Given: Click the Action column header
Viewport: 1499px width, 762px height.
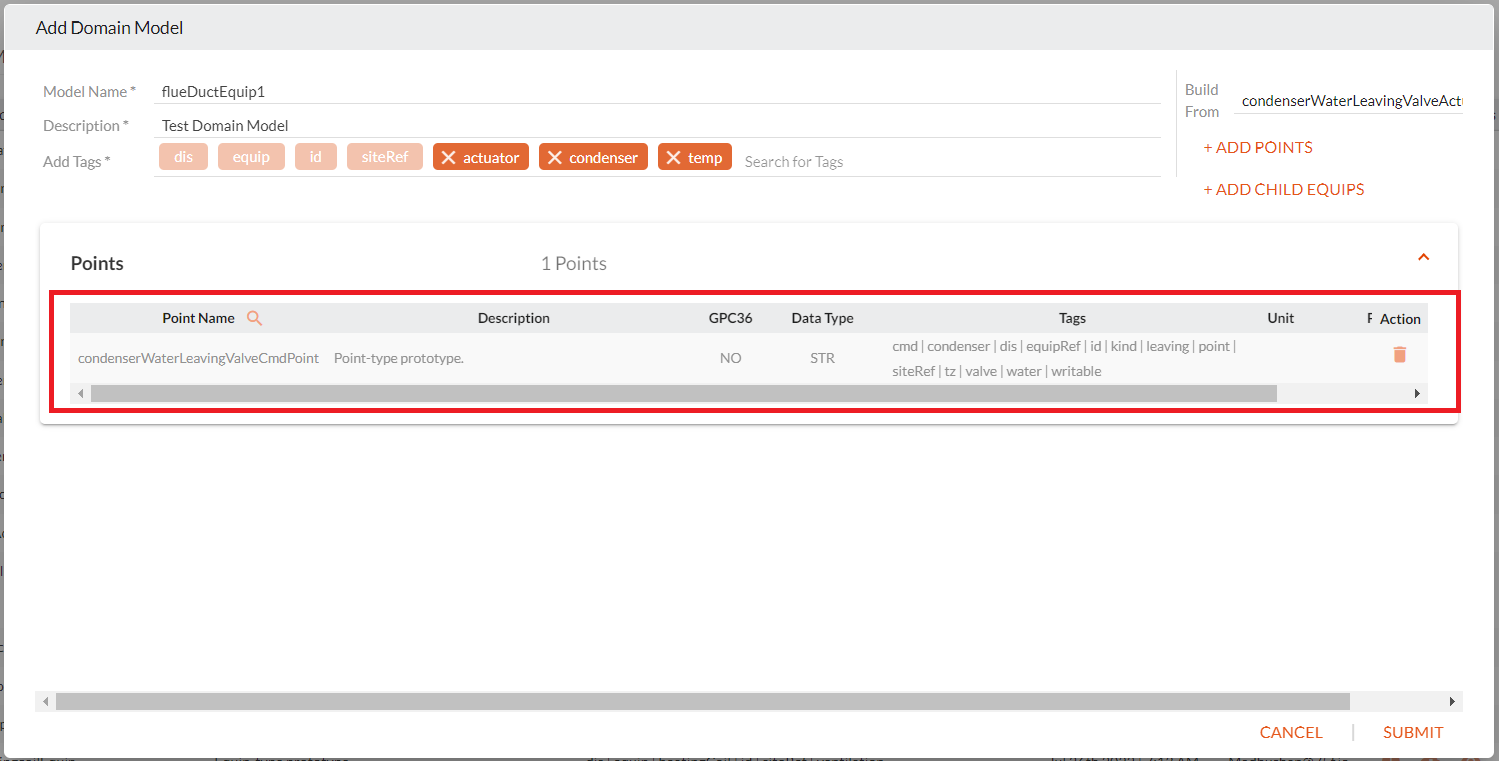Looking at the screenshot, I should [x=1400, y=319].
